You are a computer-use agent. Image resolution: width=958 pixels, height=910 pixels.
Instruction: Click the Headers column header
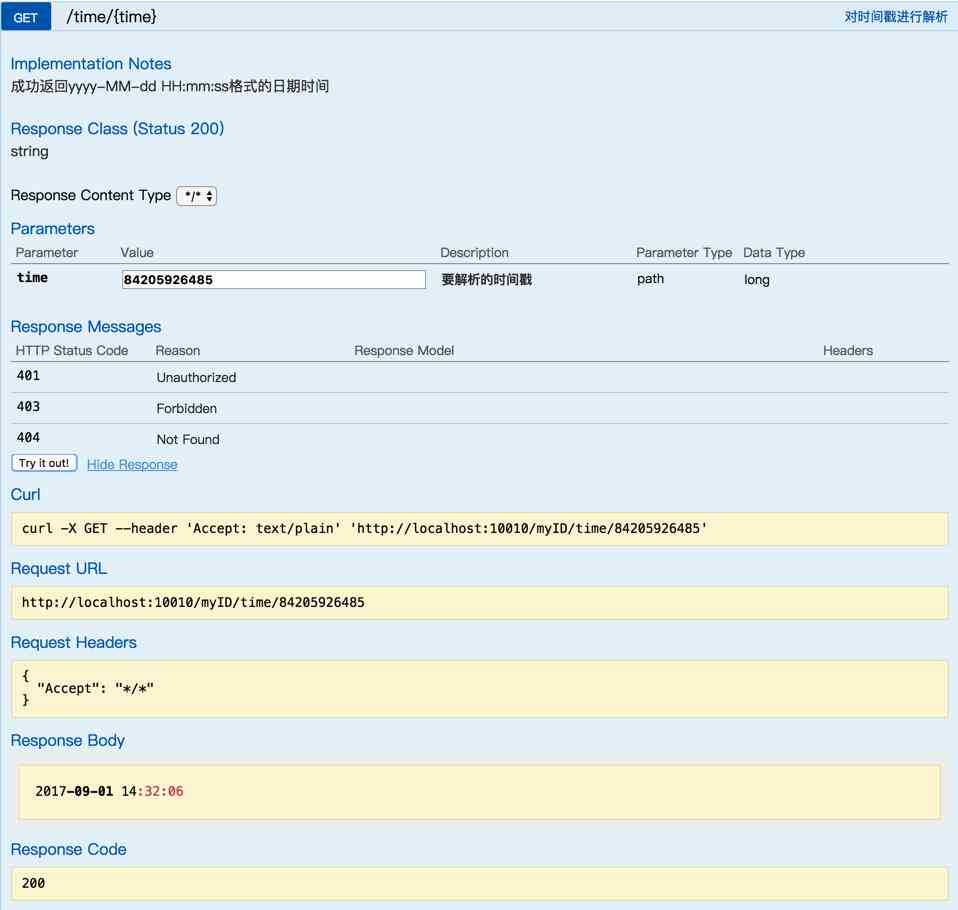click(x=847, y=351)
